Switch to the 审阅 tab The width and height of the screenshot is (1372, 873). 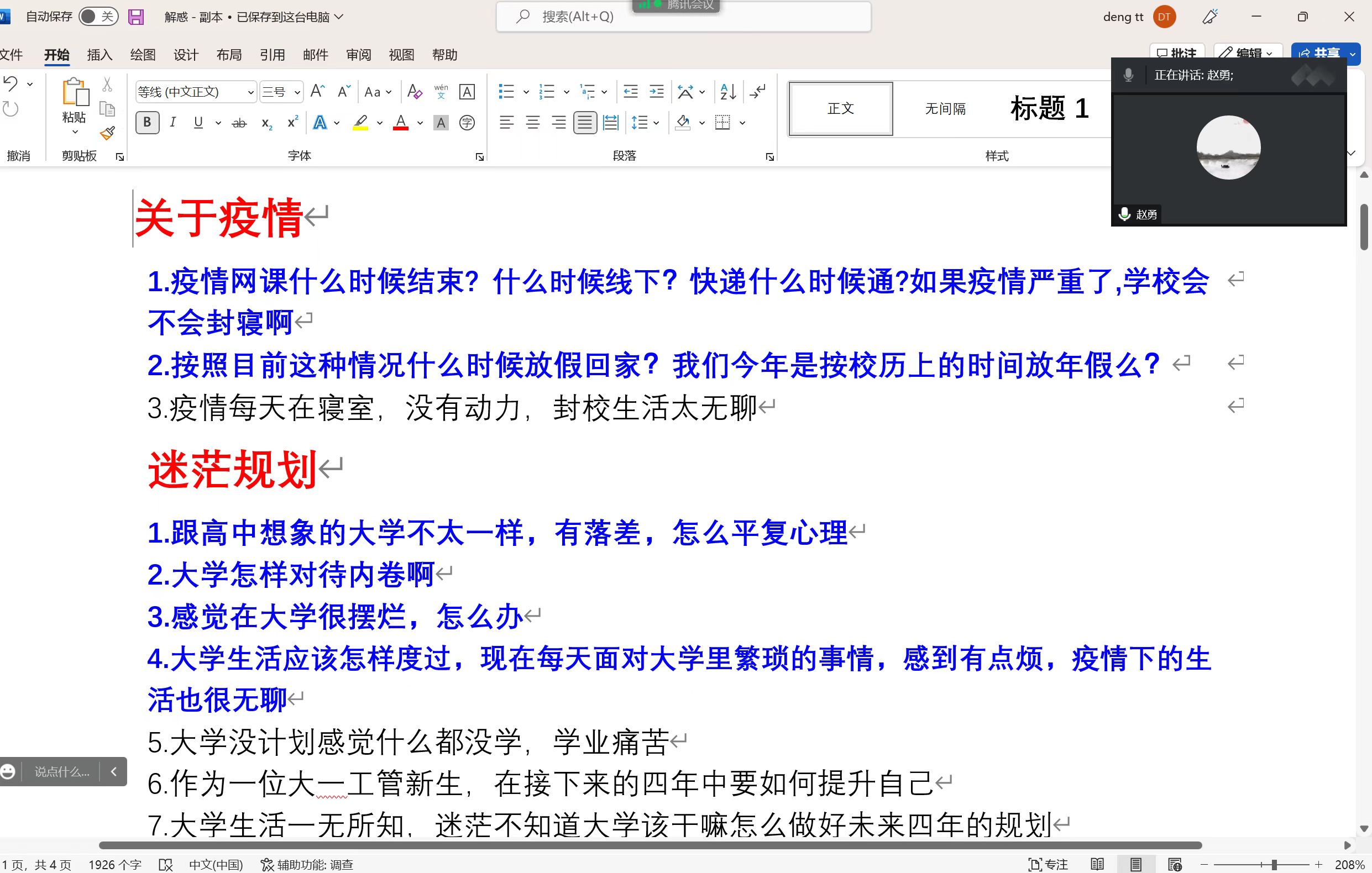pos(358,55)
